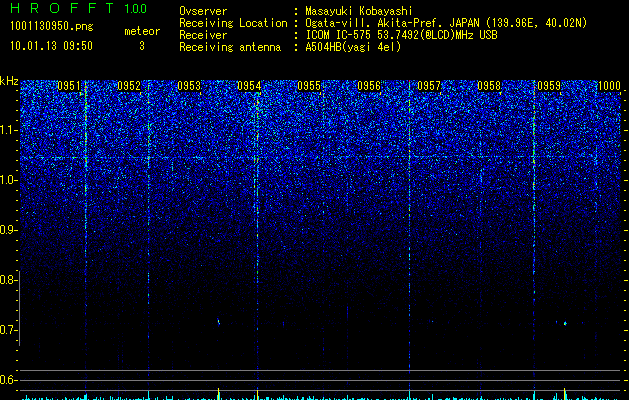Click the 0.7 frequency axis label
Screen dimensions: 629x400
point(9,330)
